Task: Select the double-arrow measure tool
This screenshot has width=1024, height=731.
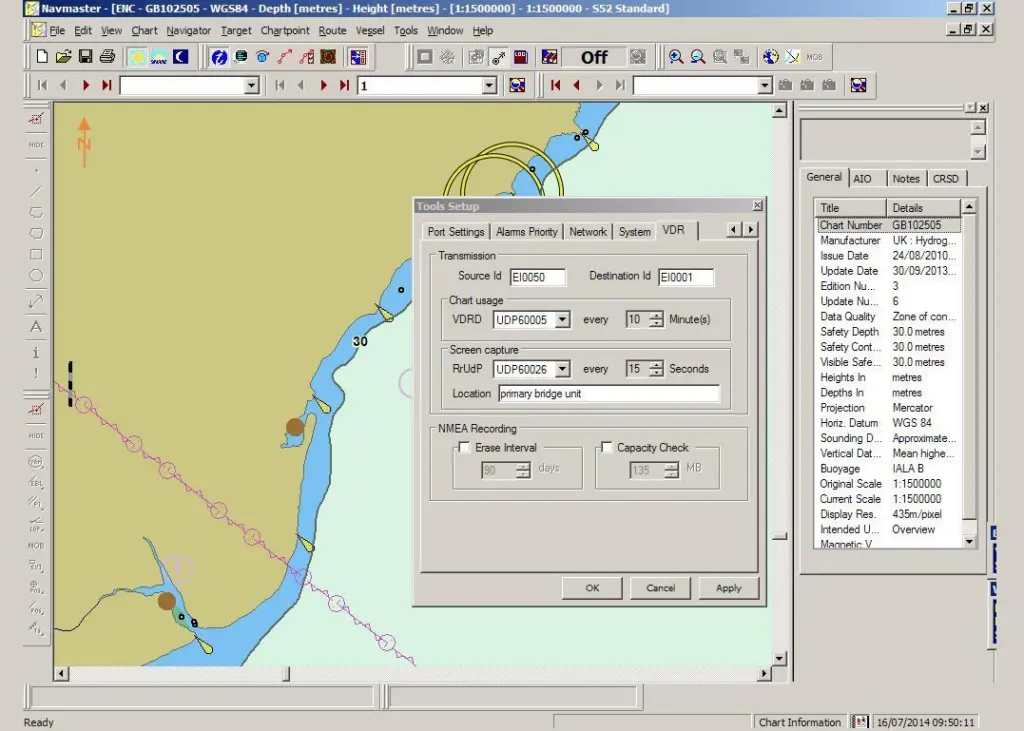Action: click(x=36, y=301)
